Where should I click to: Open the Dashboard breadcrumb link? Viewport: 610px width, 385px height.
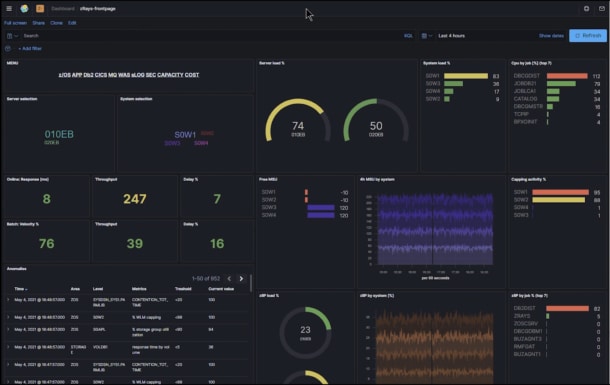[x=63, y=9]
